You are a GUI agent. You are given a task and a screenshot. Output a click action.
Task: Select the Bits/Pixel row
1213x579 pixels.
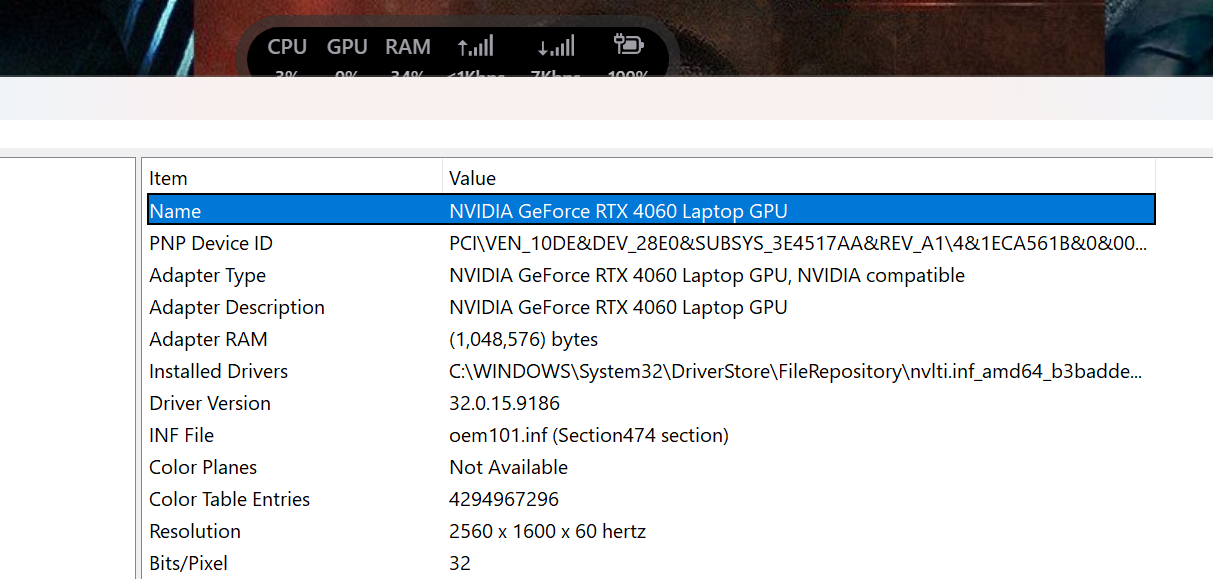(x=651, y=563)
